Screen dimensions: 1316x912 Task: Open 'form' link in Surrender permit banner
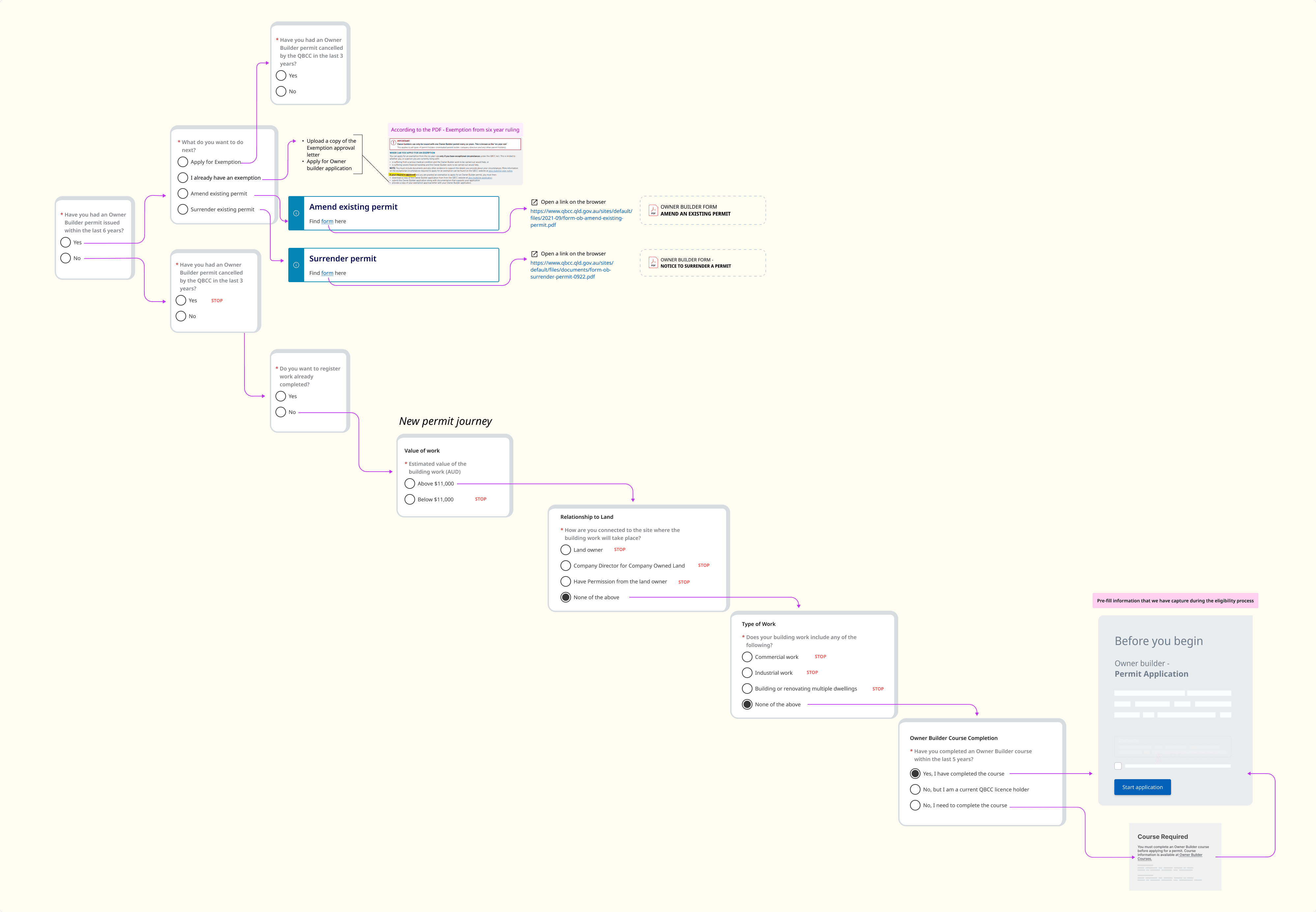click(327, 273)
